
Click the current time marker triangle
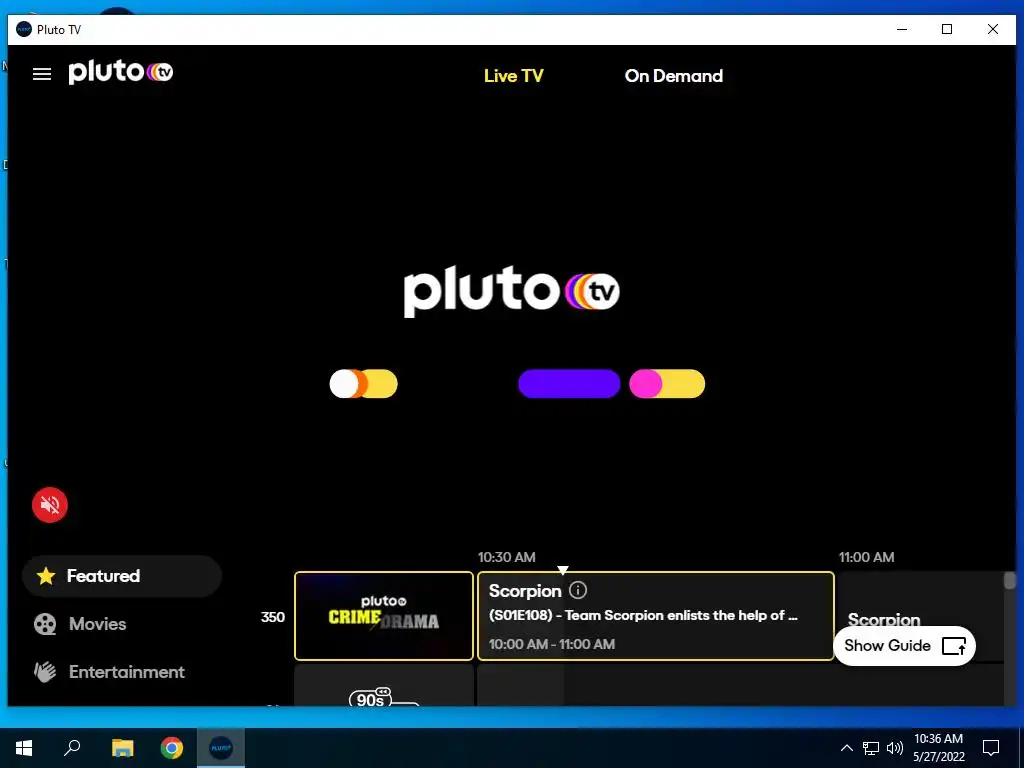(563, 570)
